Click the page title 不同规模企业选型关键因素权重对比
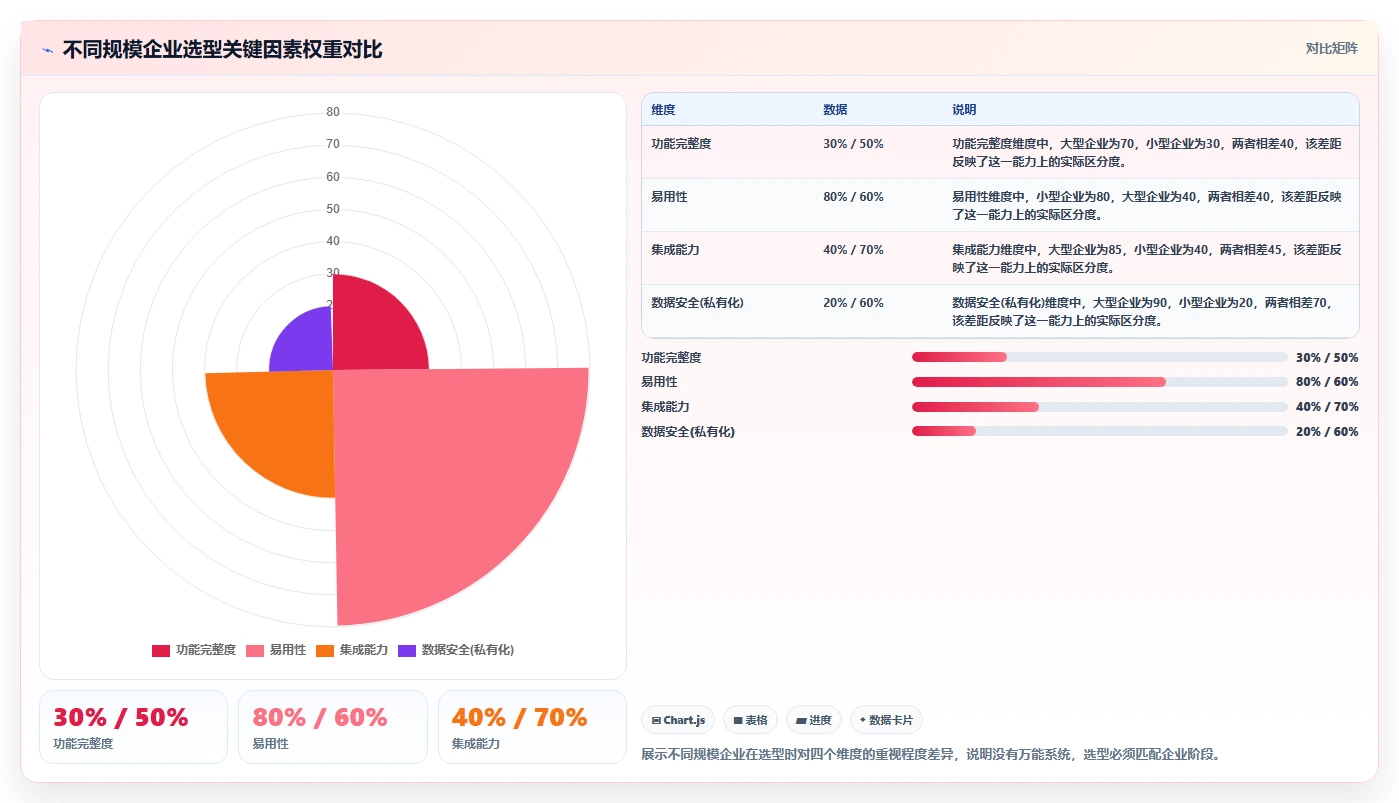Image resolution: width=1399 pixels, height=803 pixels. [x=222, y=50]
